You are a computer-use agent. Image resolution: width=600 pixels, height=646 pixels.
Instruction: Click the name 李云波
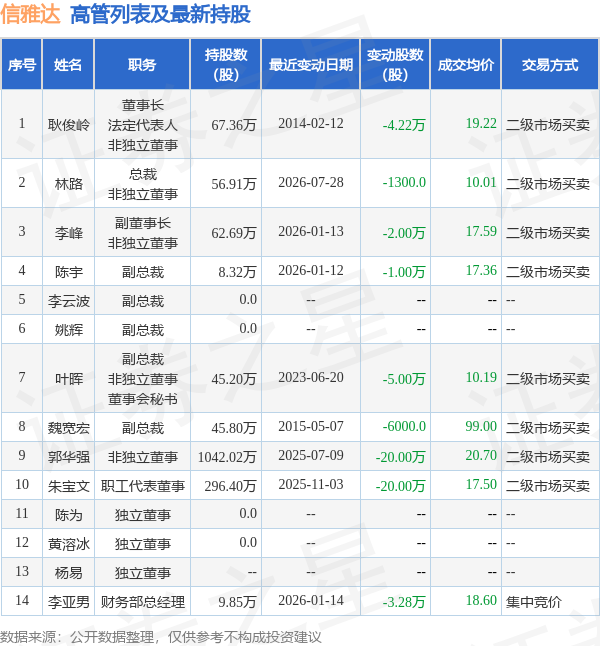click(x=68, y=301)
